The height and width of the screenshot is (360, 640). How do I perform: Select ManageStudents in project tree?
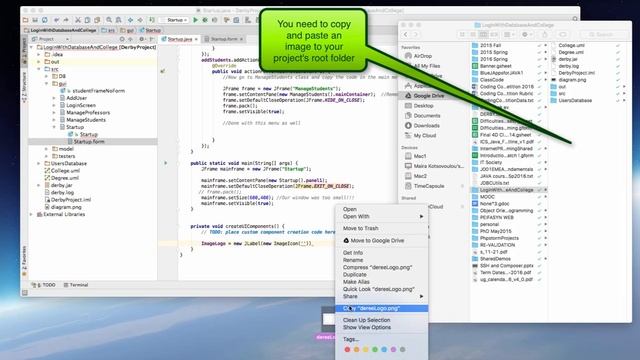click(82, 120)
